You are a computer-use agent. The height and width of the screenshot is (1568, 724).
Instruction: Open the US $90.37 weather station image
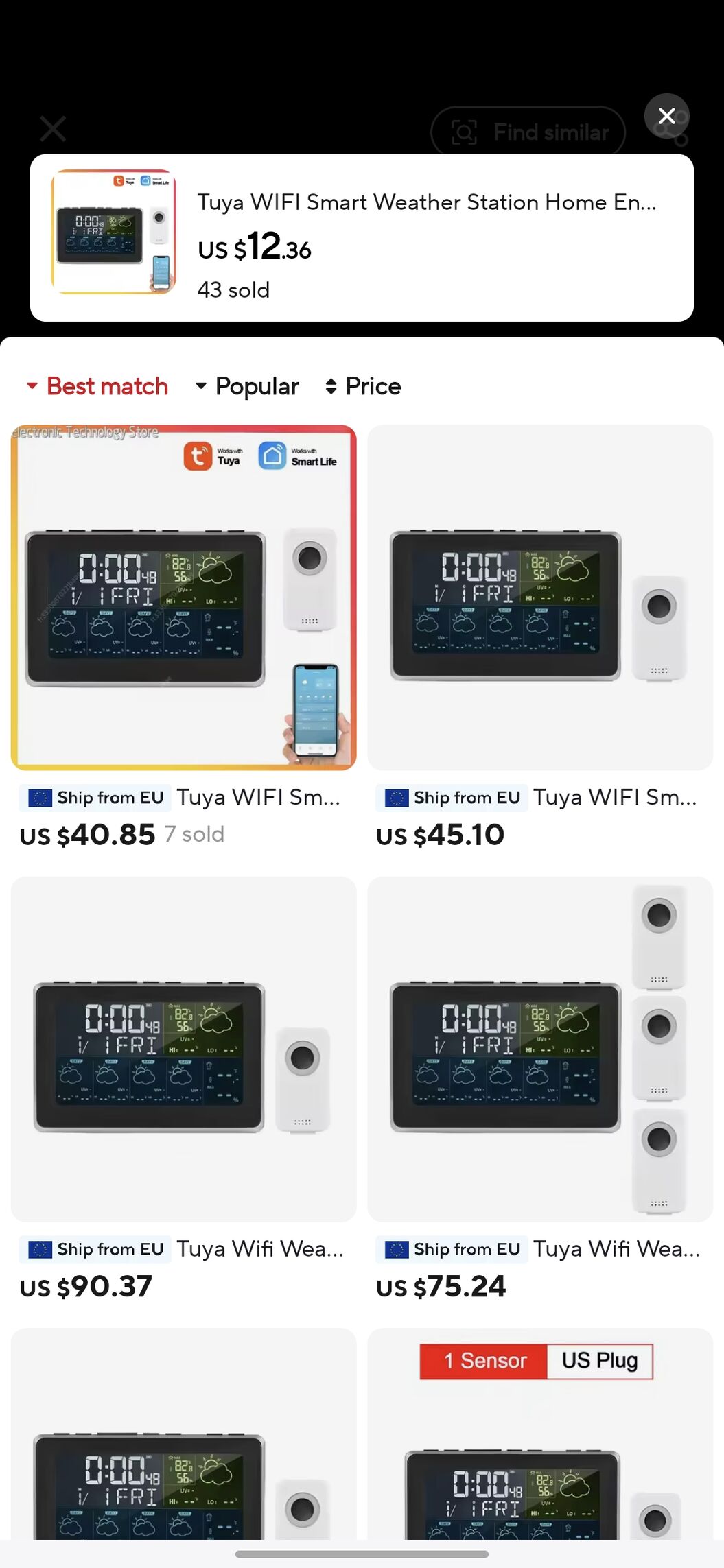coord(183,1049)
